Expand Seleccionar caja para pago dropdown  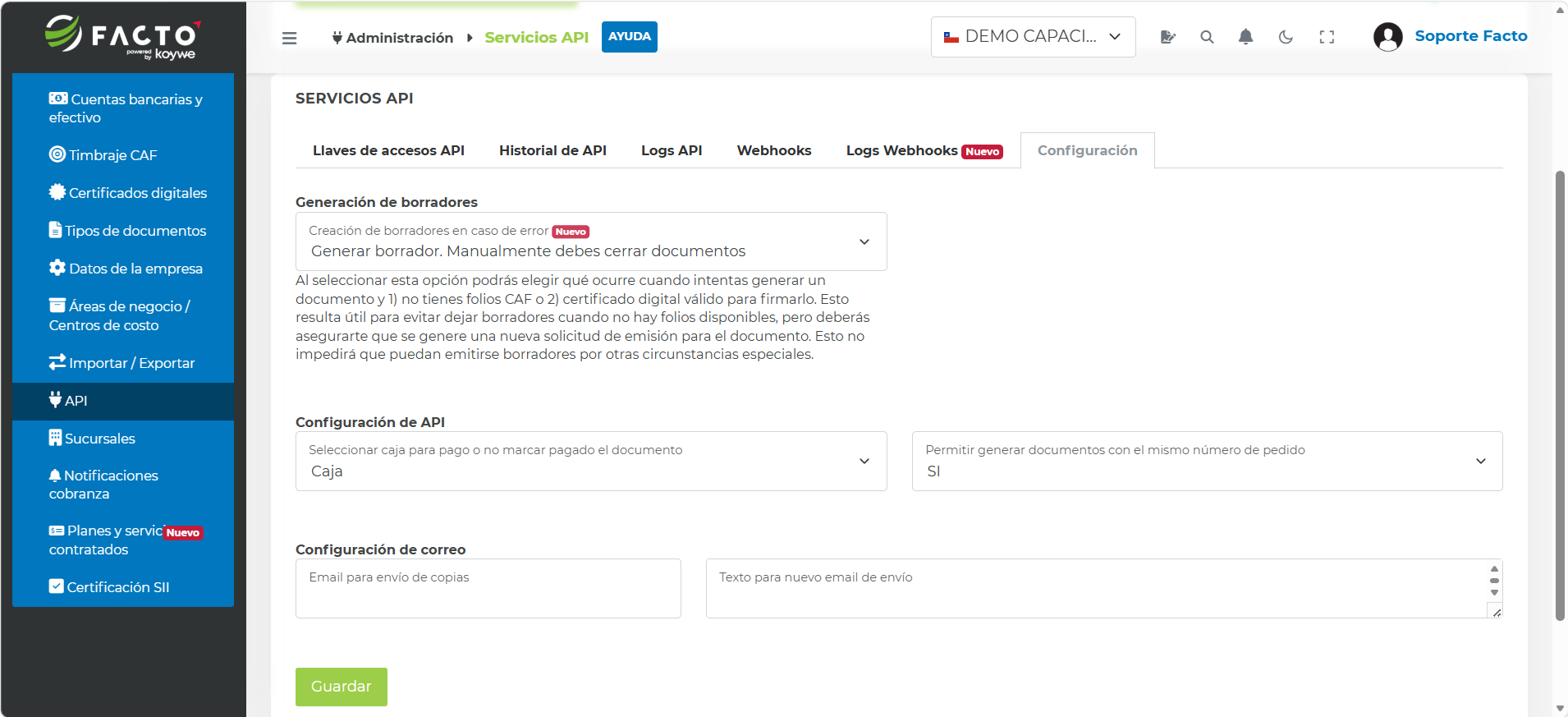(591, 462)
